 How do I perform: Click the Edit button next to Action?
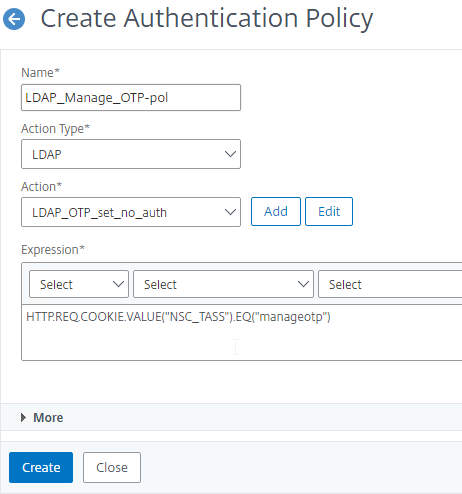(x=329, y=211)
